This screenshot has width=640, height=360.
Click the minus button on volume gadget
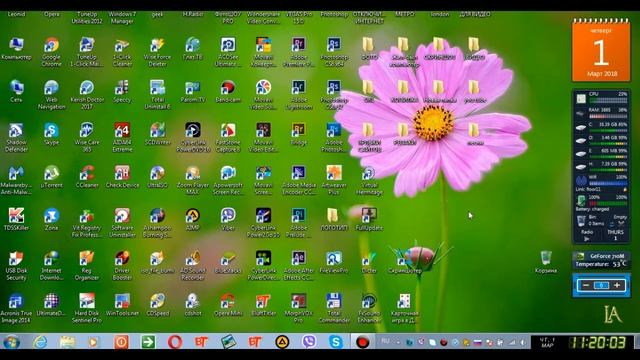click(x=586, y=285)
